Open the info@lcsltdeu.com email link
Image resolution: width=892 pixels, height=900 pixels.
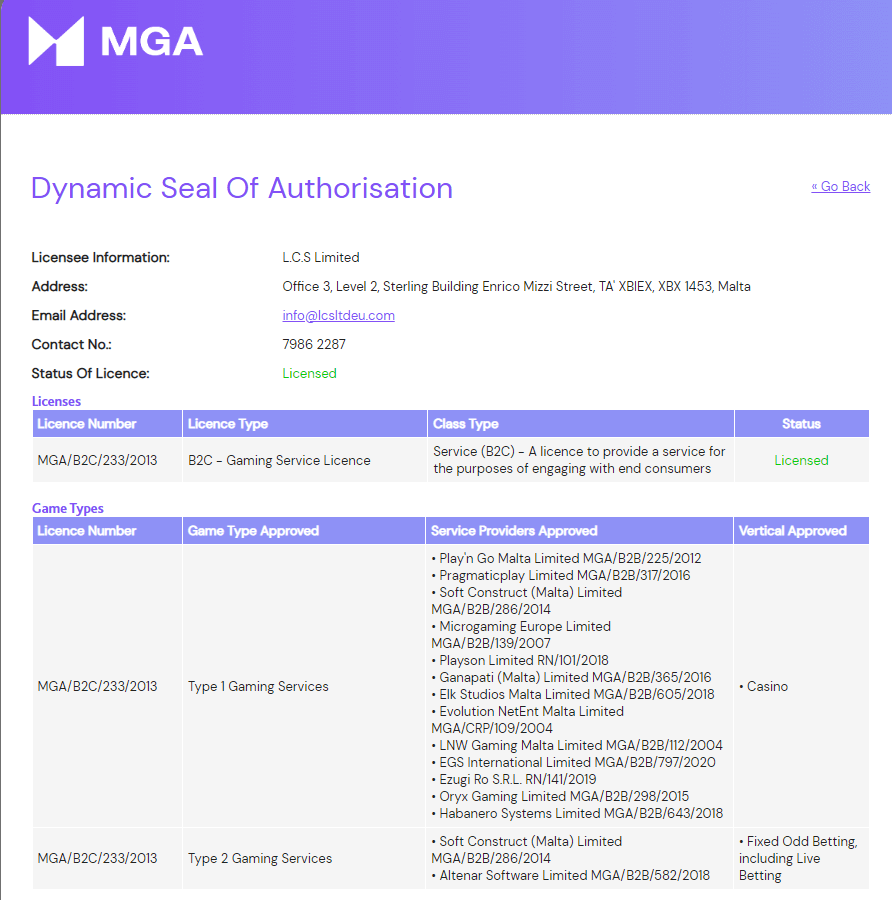tap(338, 316)
